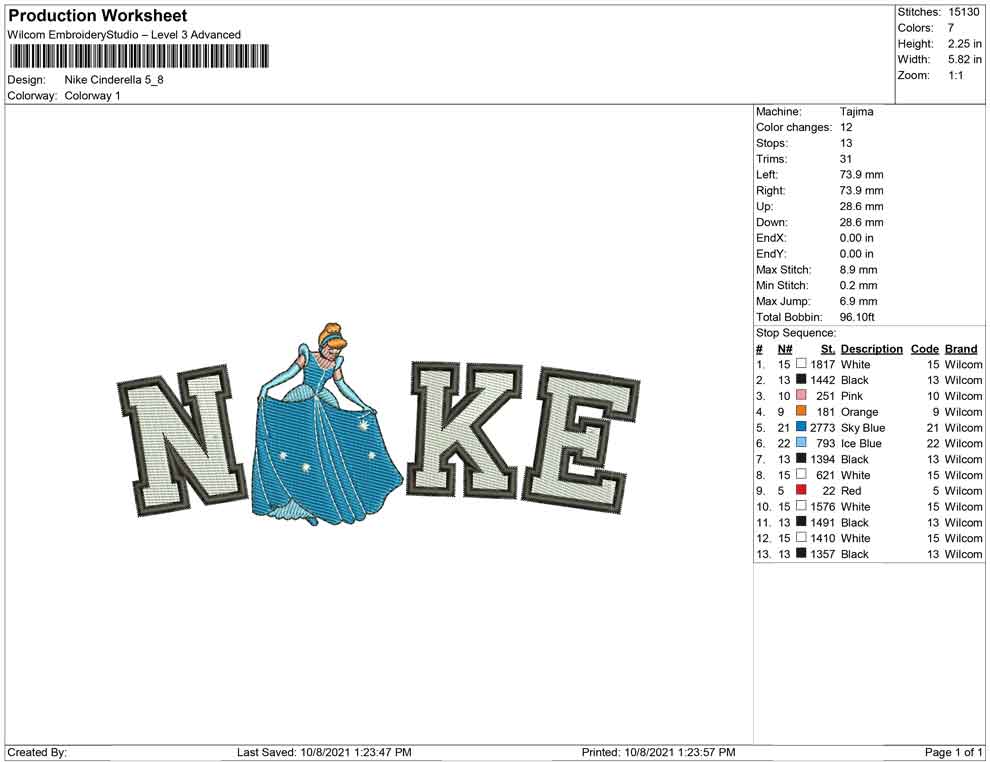Select the design name Nike Cinderella 5_8
The height and width of the screenshot is (762, 990).
click(x=114, y=80)
